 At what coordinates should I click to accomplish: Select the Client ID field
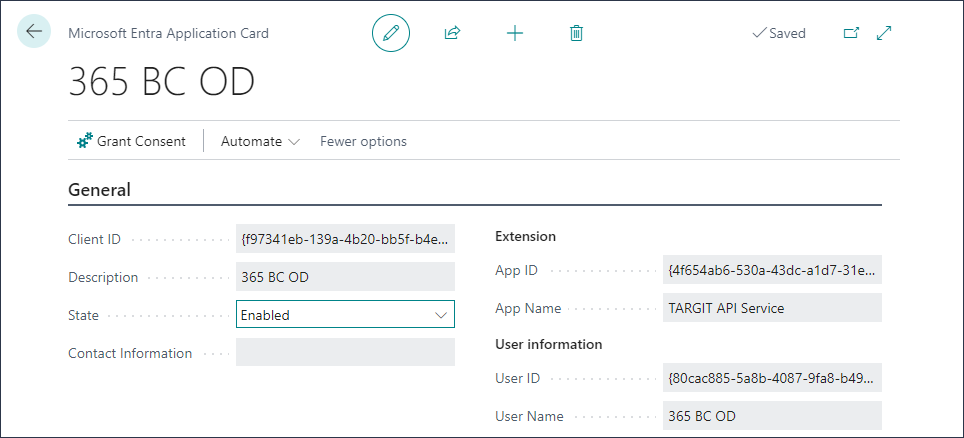346,239
